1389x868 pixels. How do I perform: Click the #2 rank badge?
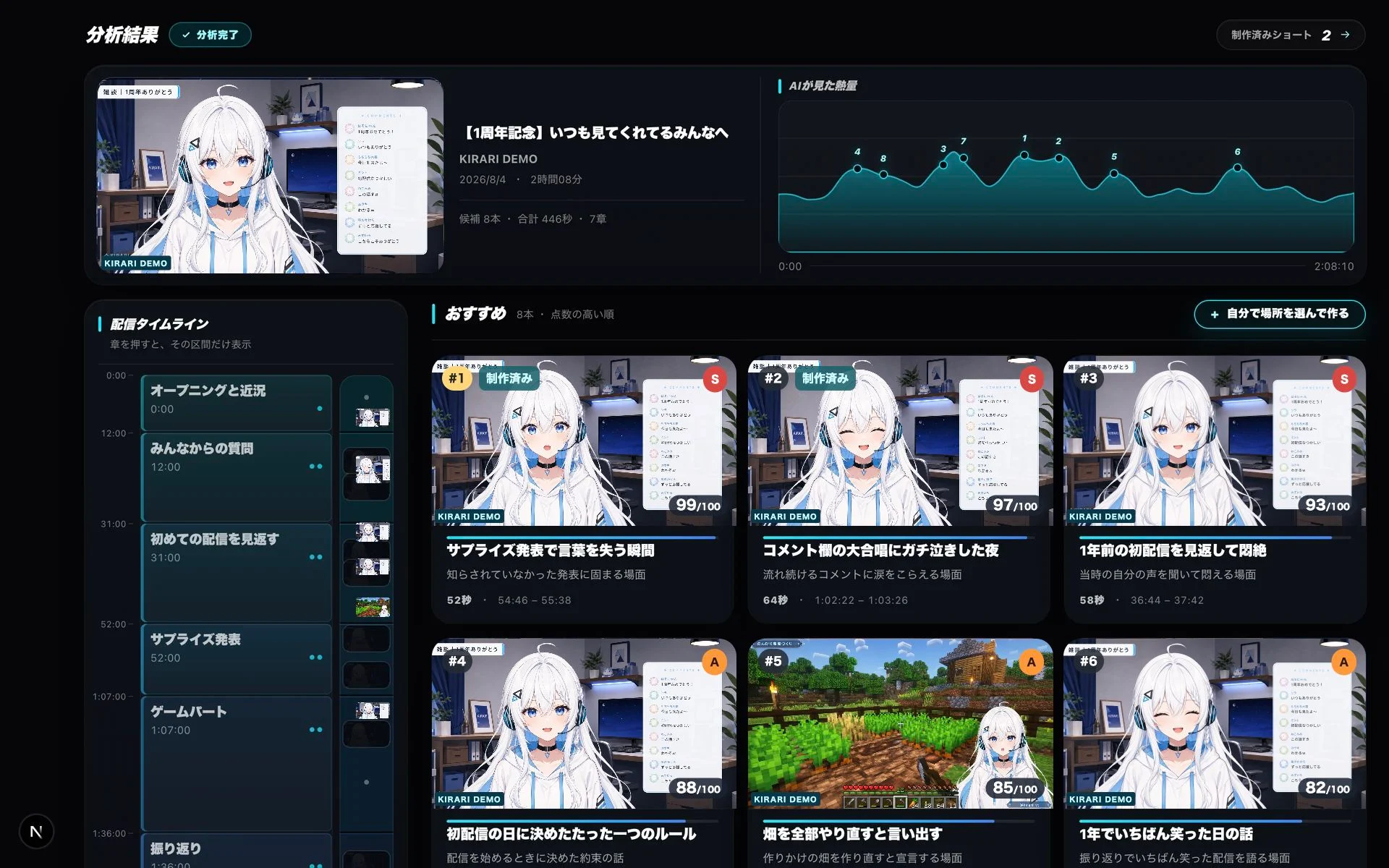click(x=773, y=378)
